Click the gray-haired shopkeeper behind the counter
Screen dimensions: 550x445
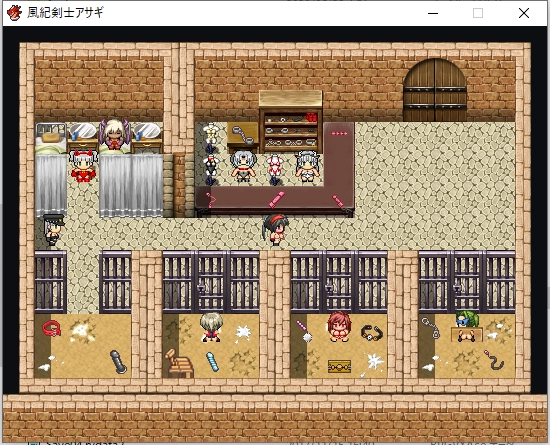coord(243,166)
